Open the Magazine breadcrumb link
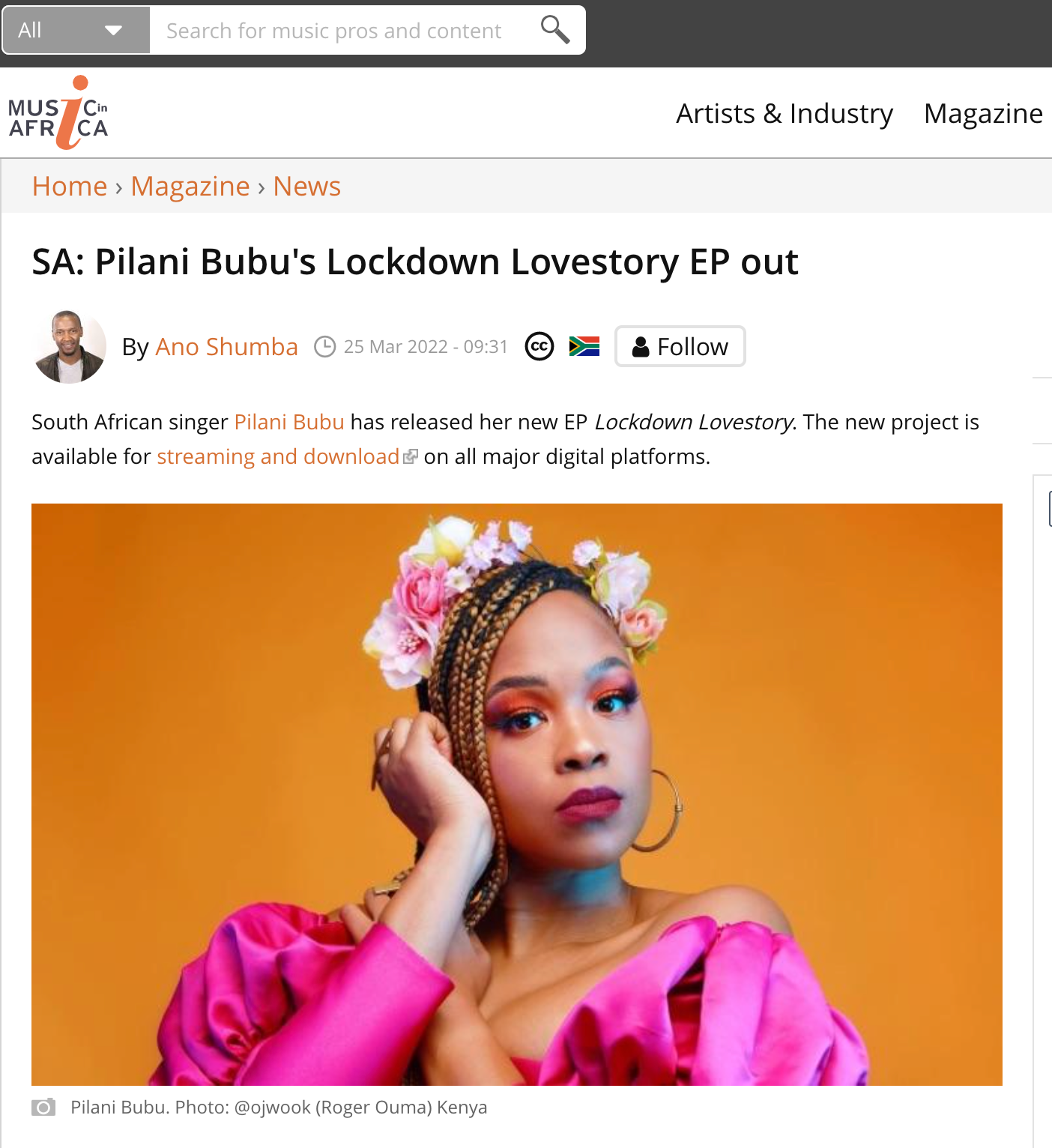 click(x=190, y=186)
